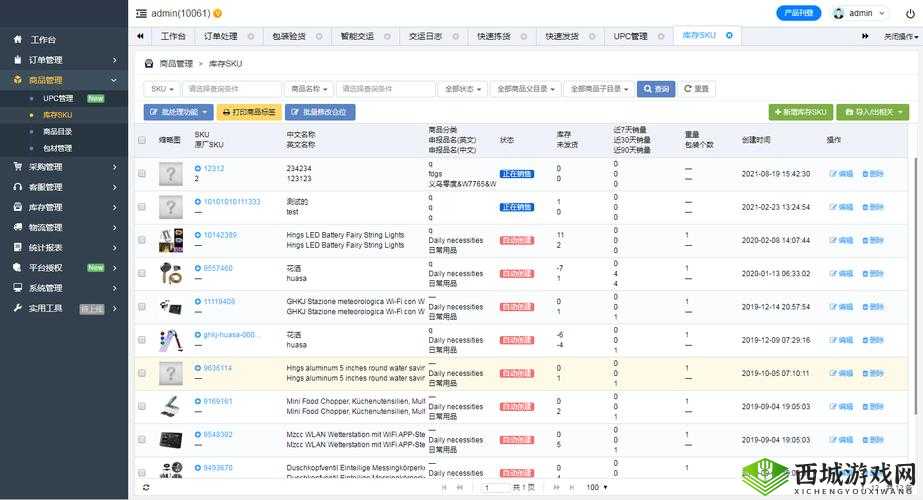
Task: Open the 全部商品子目录 dropdown
Action: coord(599,89)
